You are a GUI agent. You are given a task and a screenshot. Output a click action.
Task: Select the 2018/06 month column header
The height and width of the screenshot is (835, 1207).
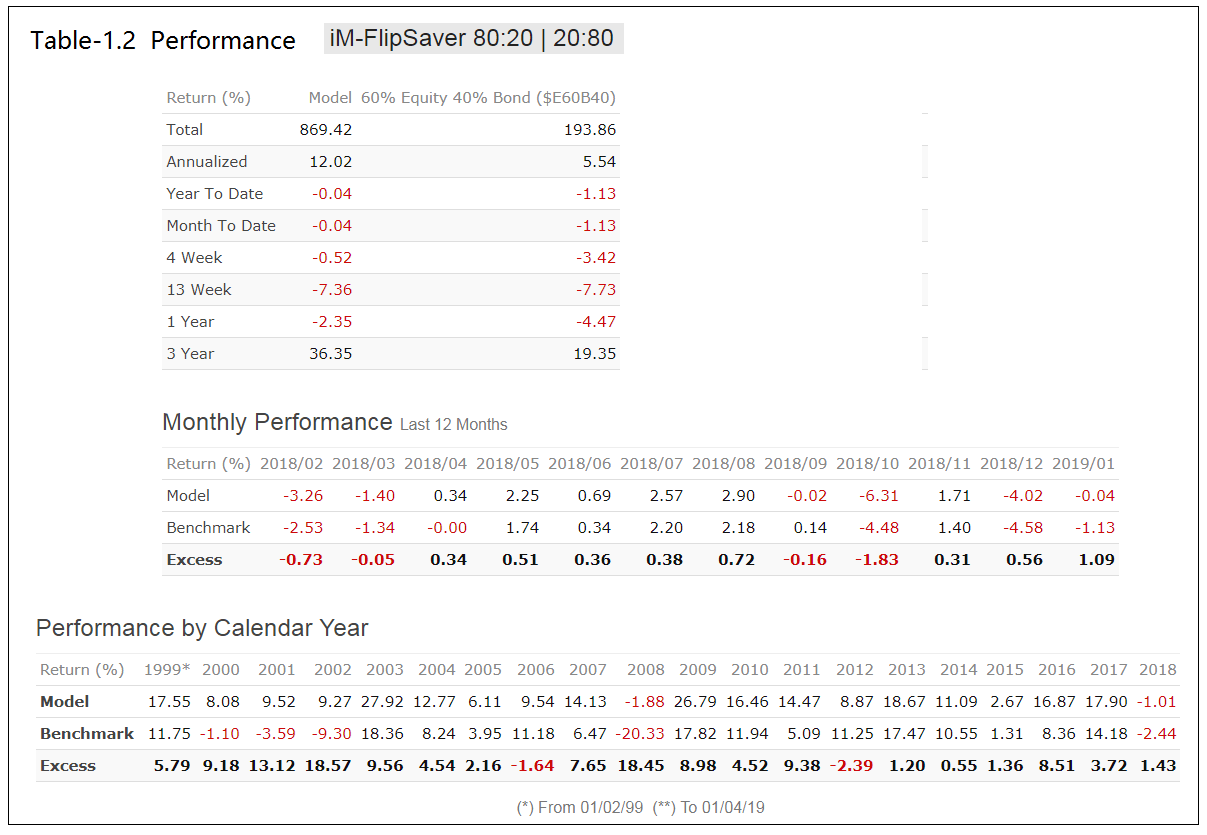pos(580,464)
